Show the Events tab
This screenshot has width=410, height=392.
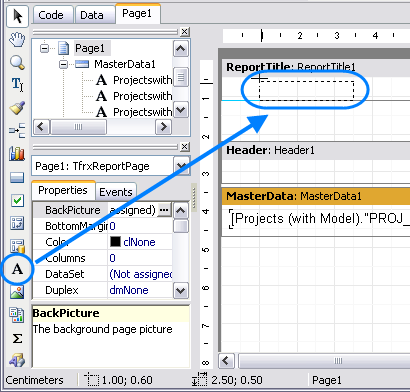116,192
